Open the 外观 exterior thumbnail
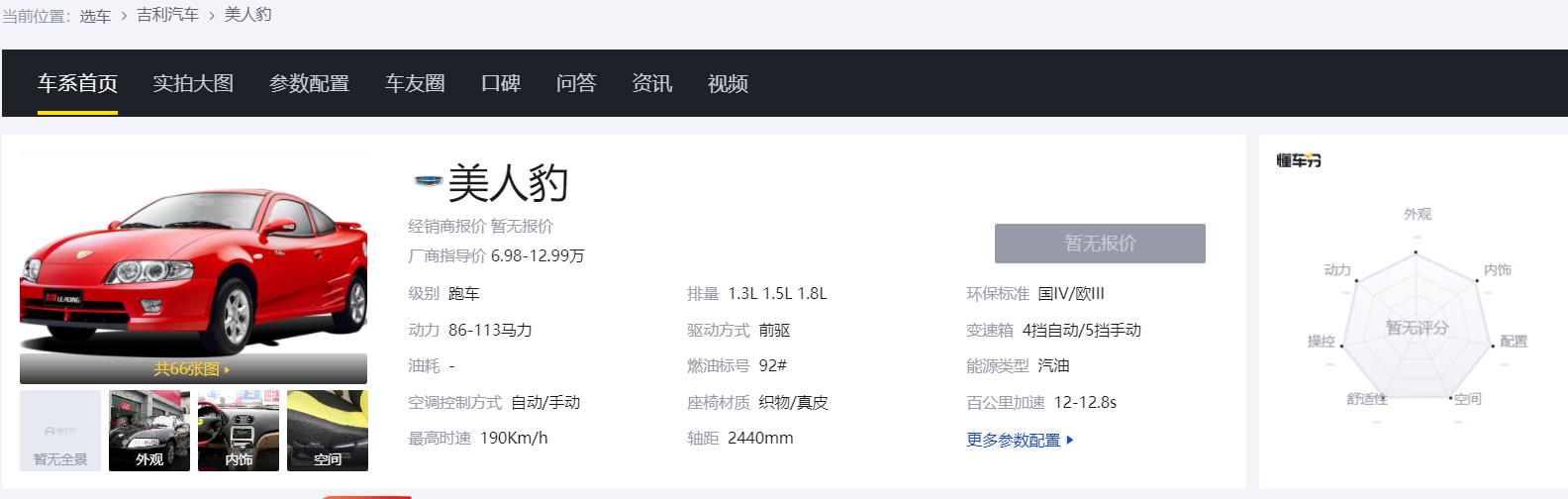 click(149, 431)
